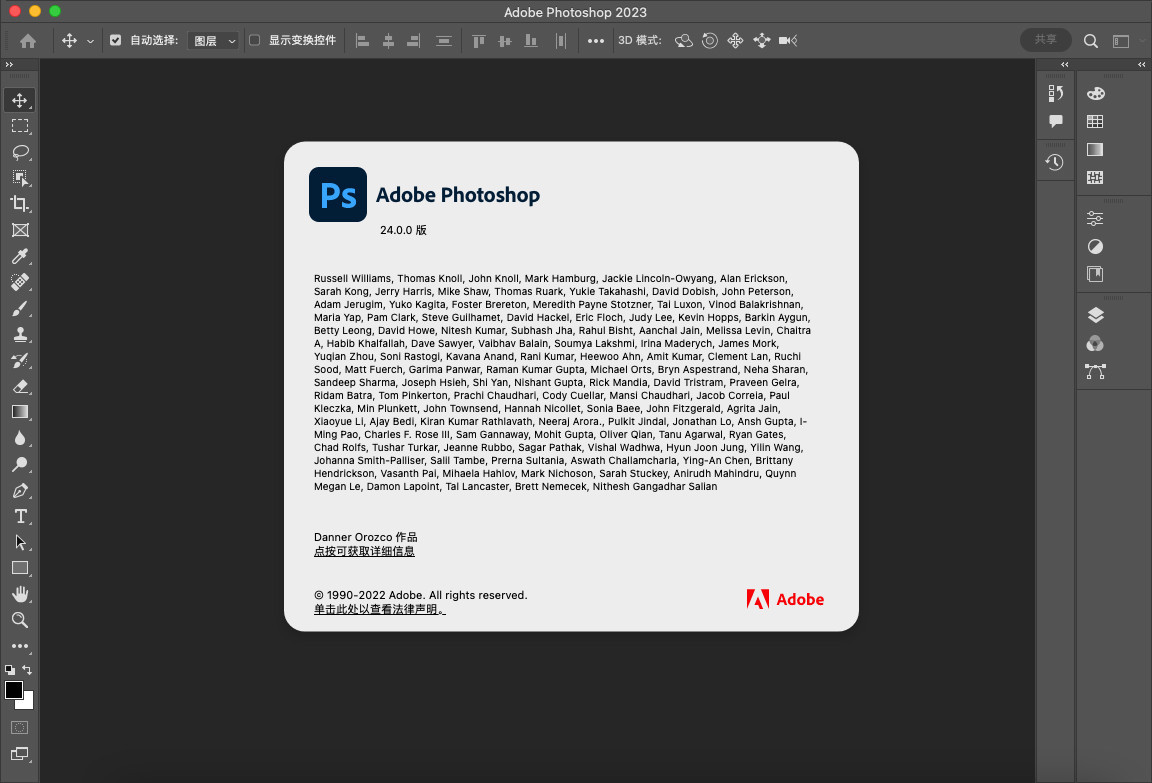1152x783 pixels.
Task: Expand the narrow icon panel column arrows
Action: pos(1065,65)
